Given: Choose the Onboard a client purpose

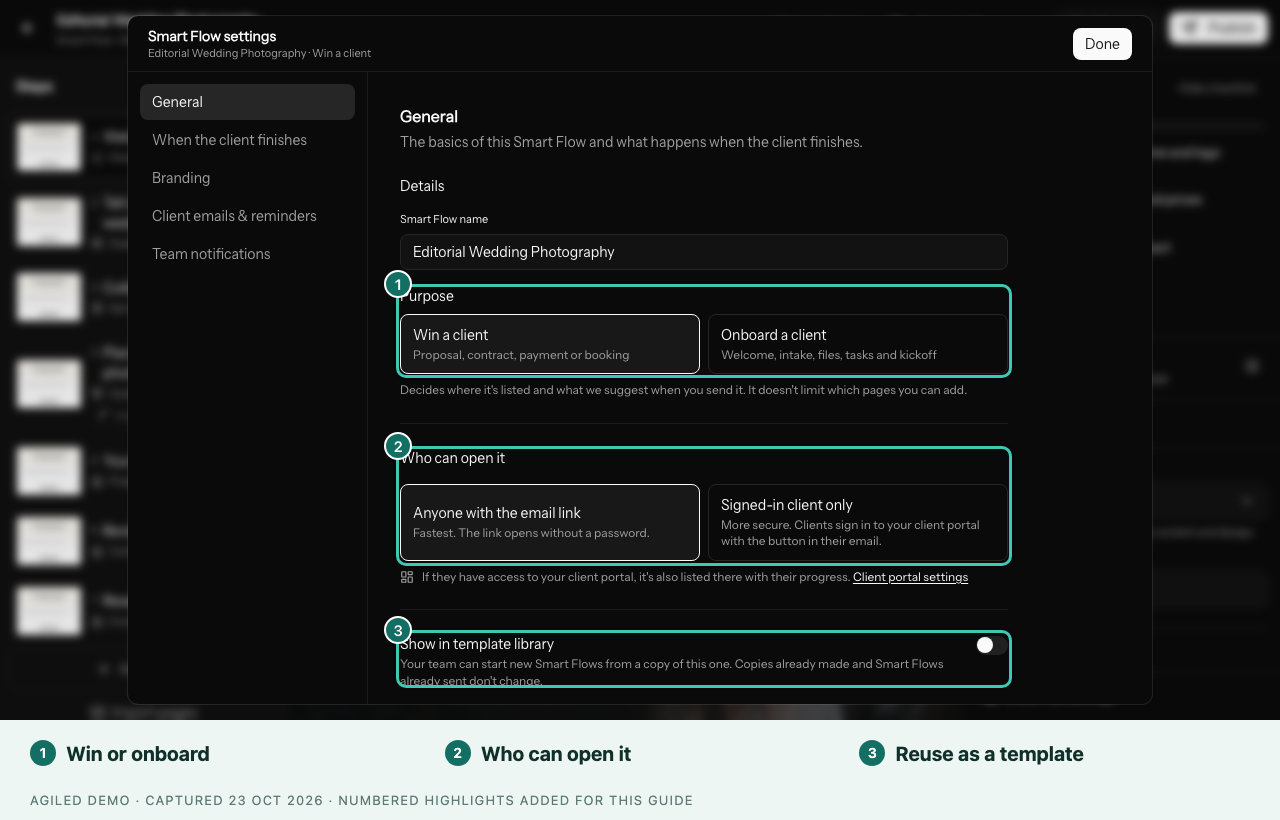Looking at the screenshot, I should [x=858, y=344].
